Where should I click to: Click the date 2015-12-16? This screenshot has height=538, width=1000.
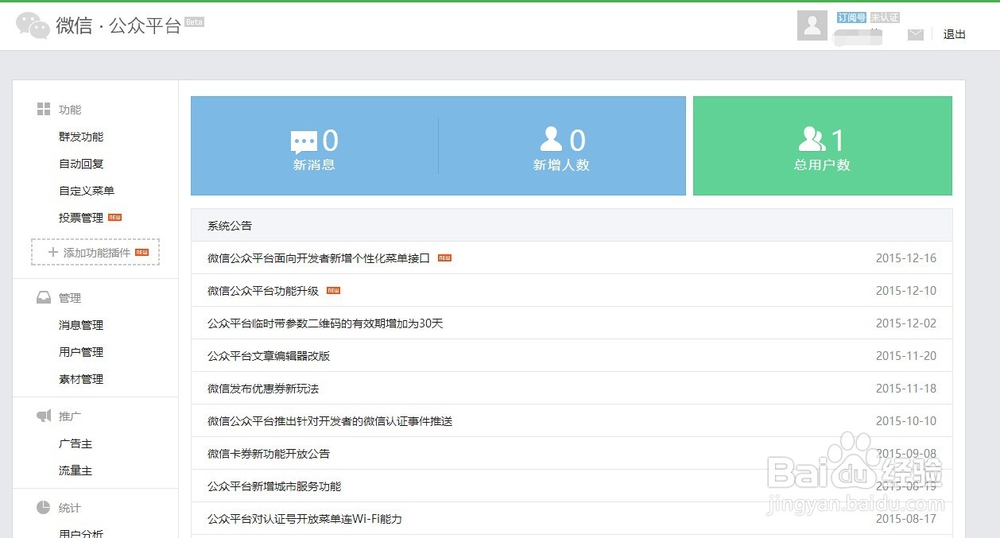tap(906, 258)
